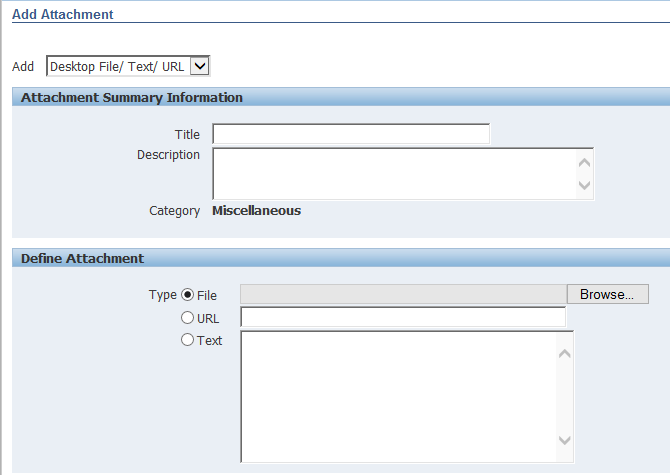
Task: Click inside the Title input field
Action: tap(350, 134)
